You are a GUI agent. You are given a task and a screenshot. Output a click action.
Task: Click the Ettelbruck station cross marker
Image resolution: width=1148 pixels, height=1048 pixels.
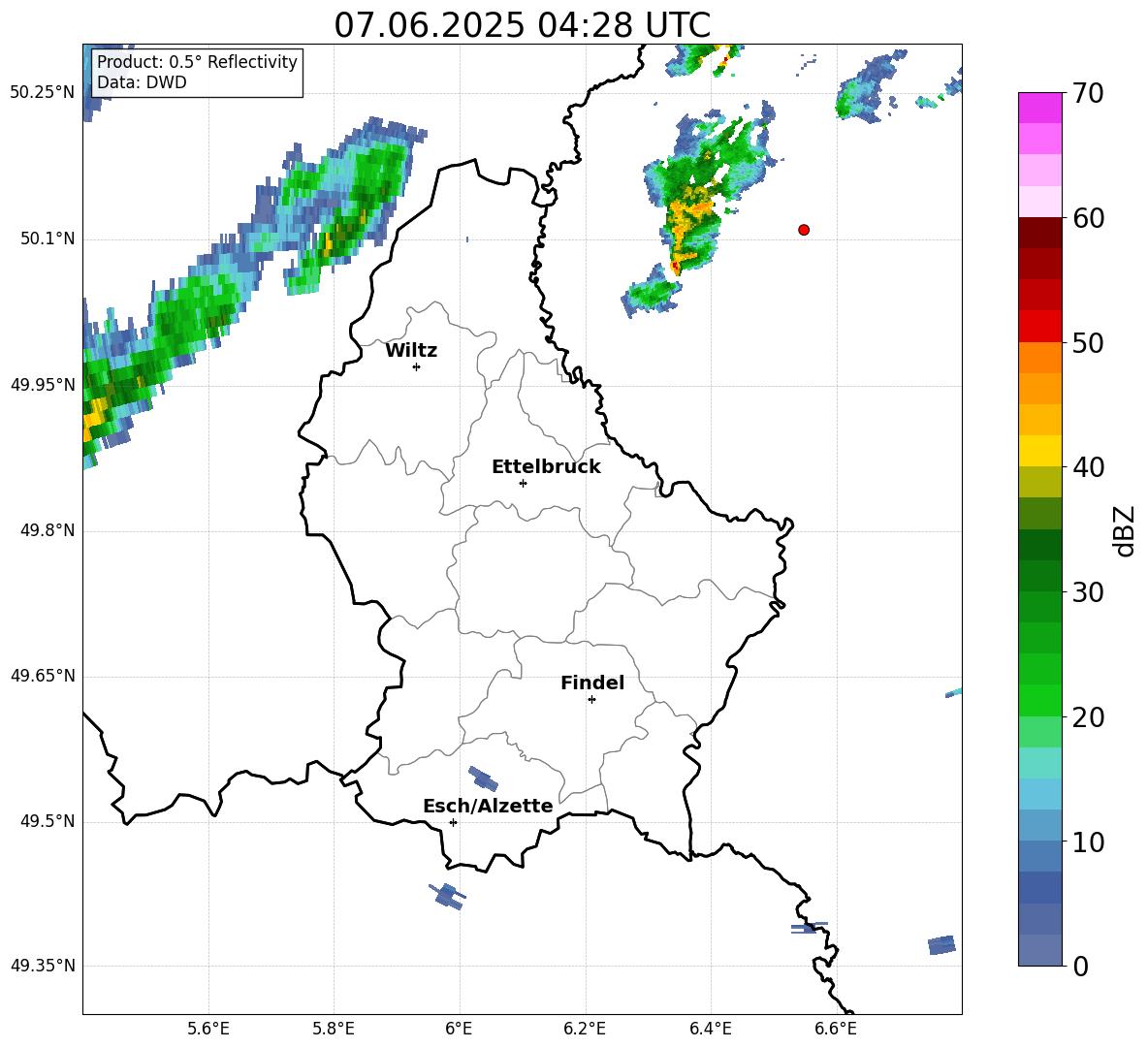tap(523, 483)
